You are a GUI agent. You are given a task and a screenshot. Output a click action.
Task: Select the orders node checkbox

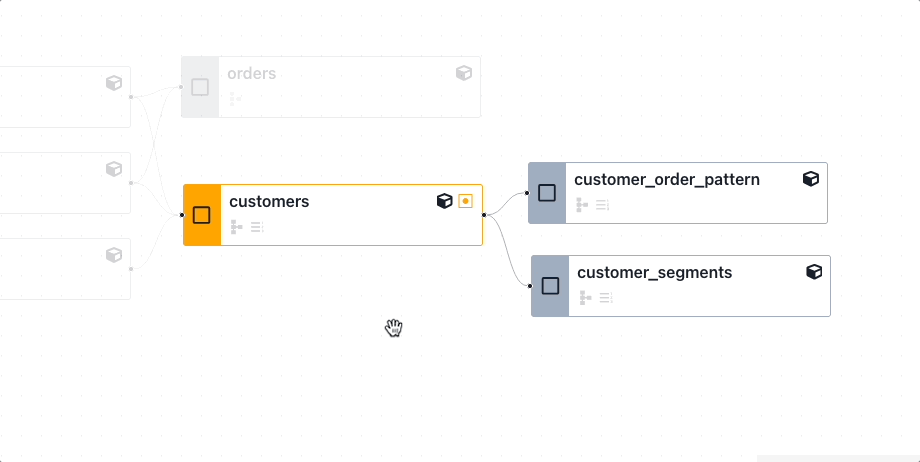coord(200,87)
